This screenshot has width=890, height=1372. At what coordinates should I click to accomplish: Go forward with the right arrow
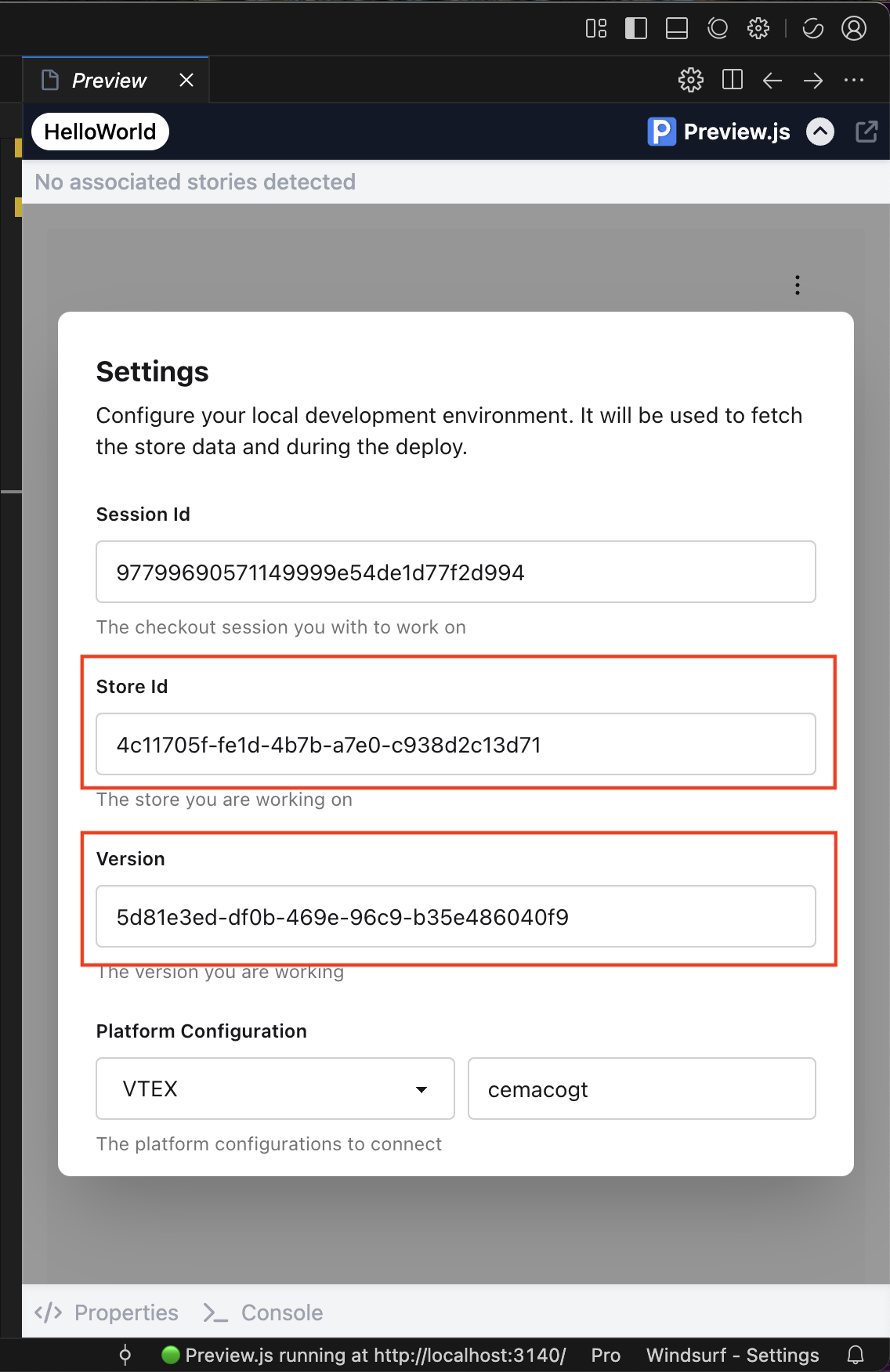(813, 80)
